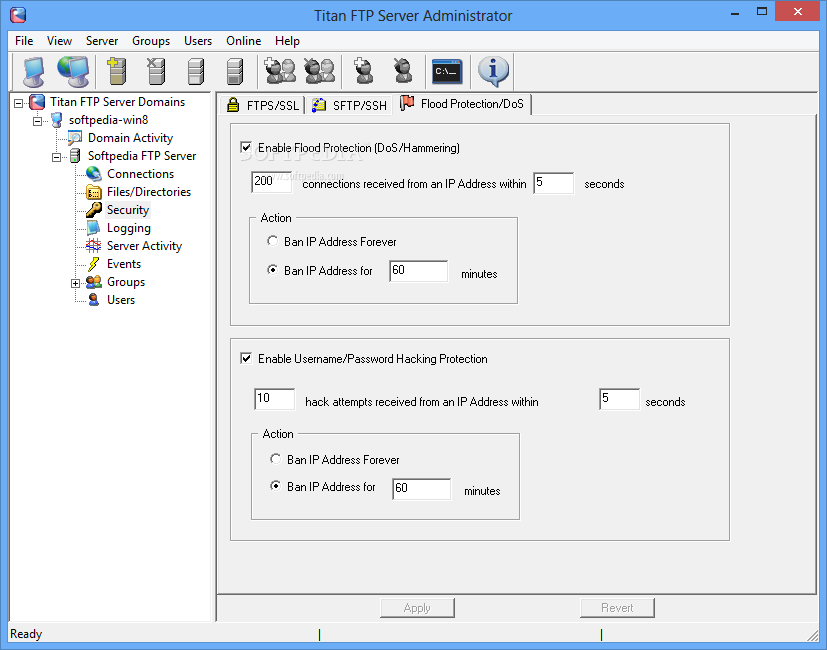This screenshot has height=650, width=827.
Task: Click the add user toolbar icon
Action: [x=363, y=71]
